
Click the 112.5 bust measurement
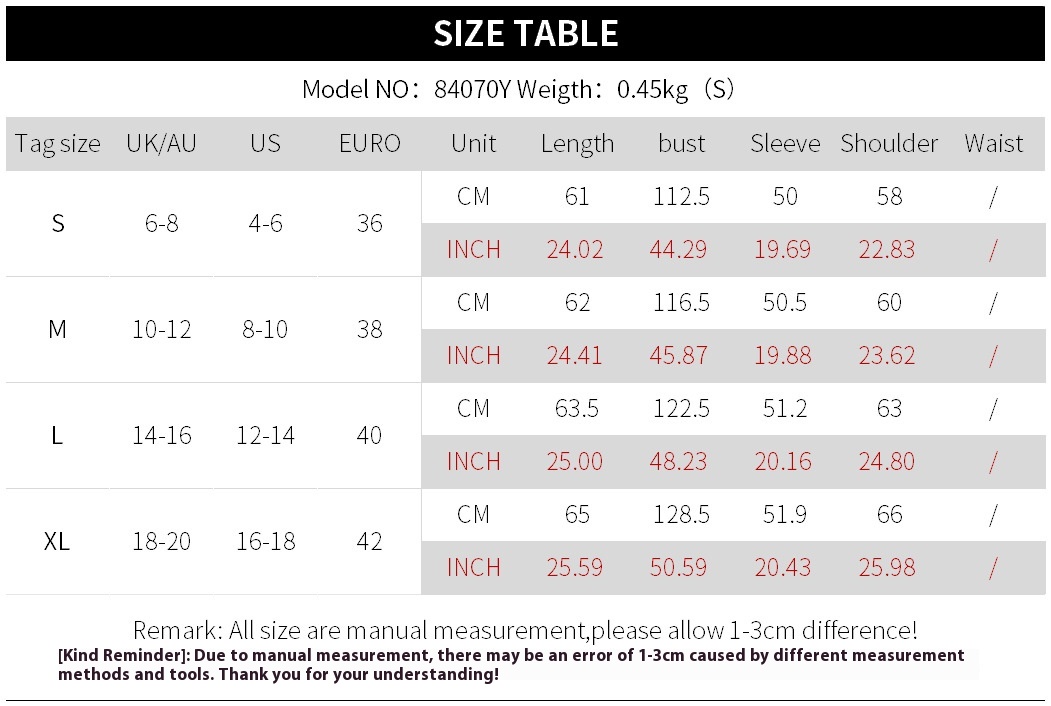coord(681,196)
